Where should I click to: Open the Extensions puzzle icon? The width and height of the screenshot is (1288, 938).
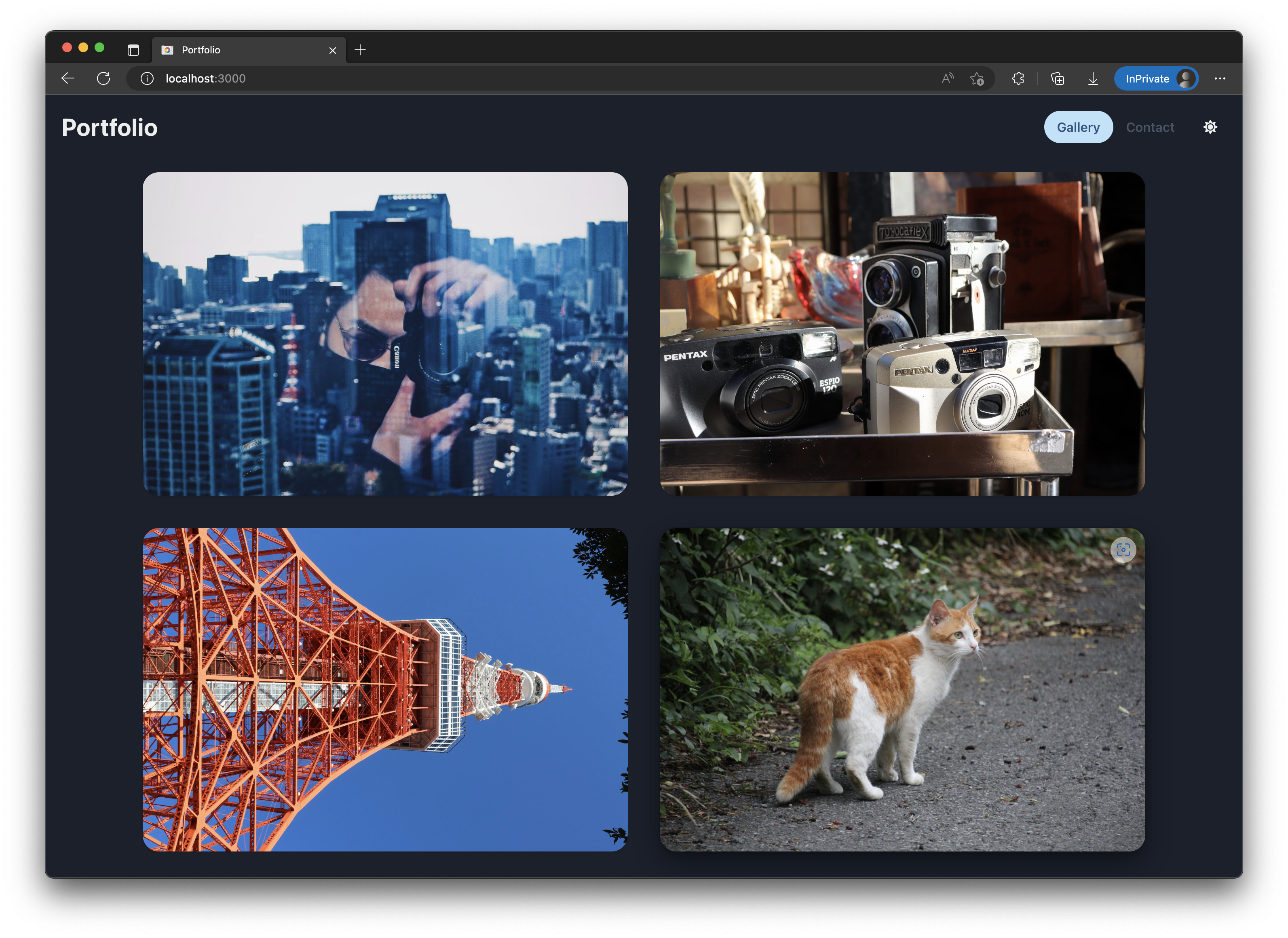tap(1018, 78)
